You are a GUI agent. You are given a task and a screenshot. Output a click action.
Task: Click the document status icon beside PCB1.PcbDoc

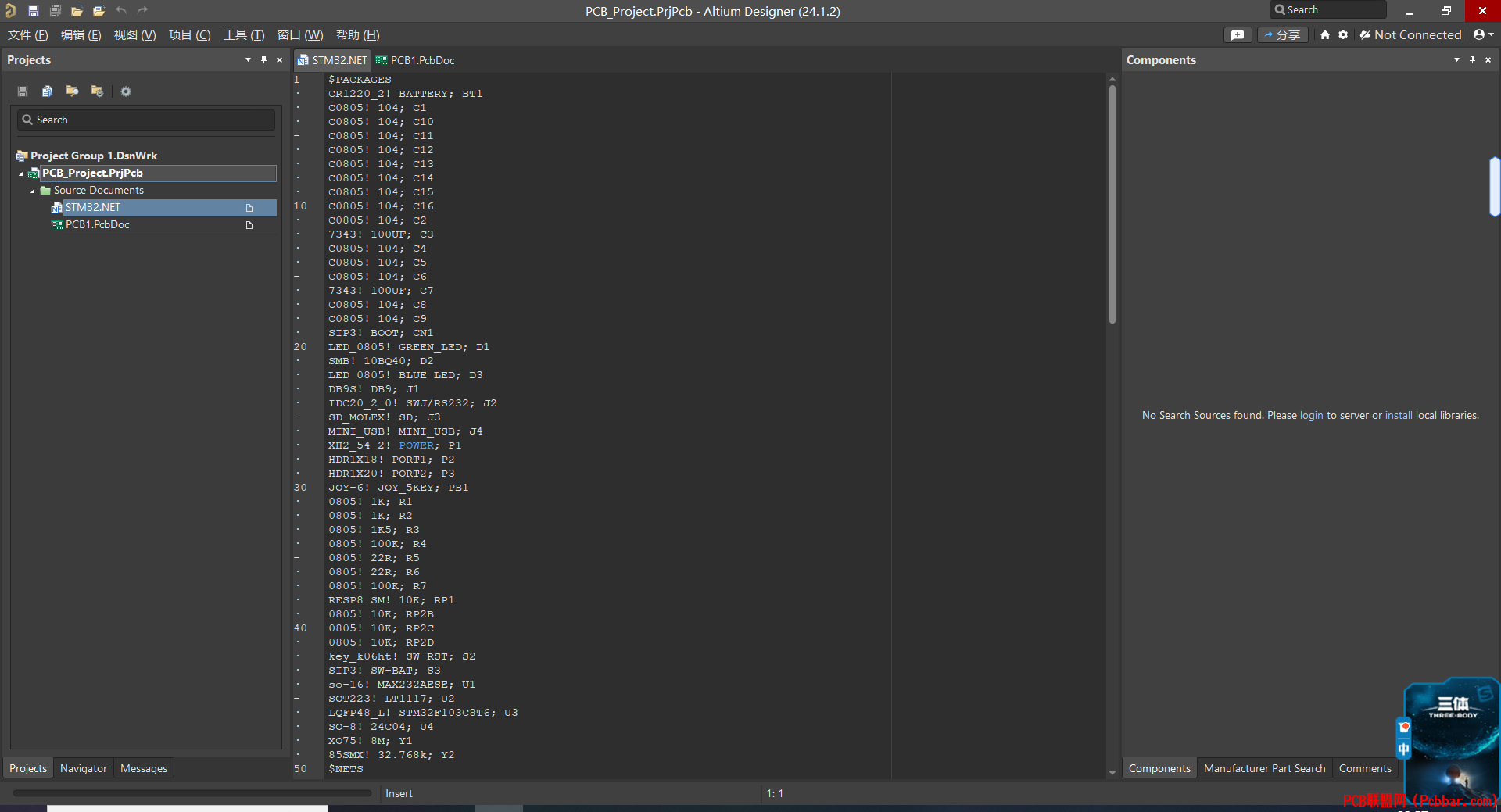(249, 225)
